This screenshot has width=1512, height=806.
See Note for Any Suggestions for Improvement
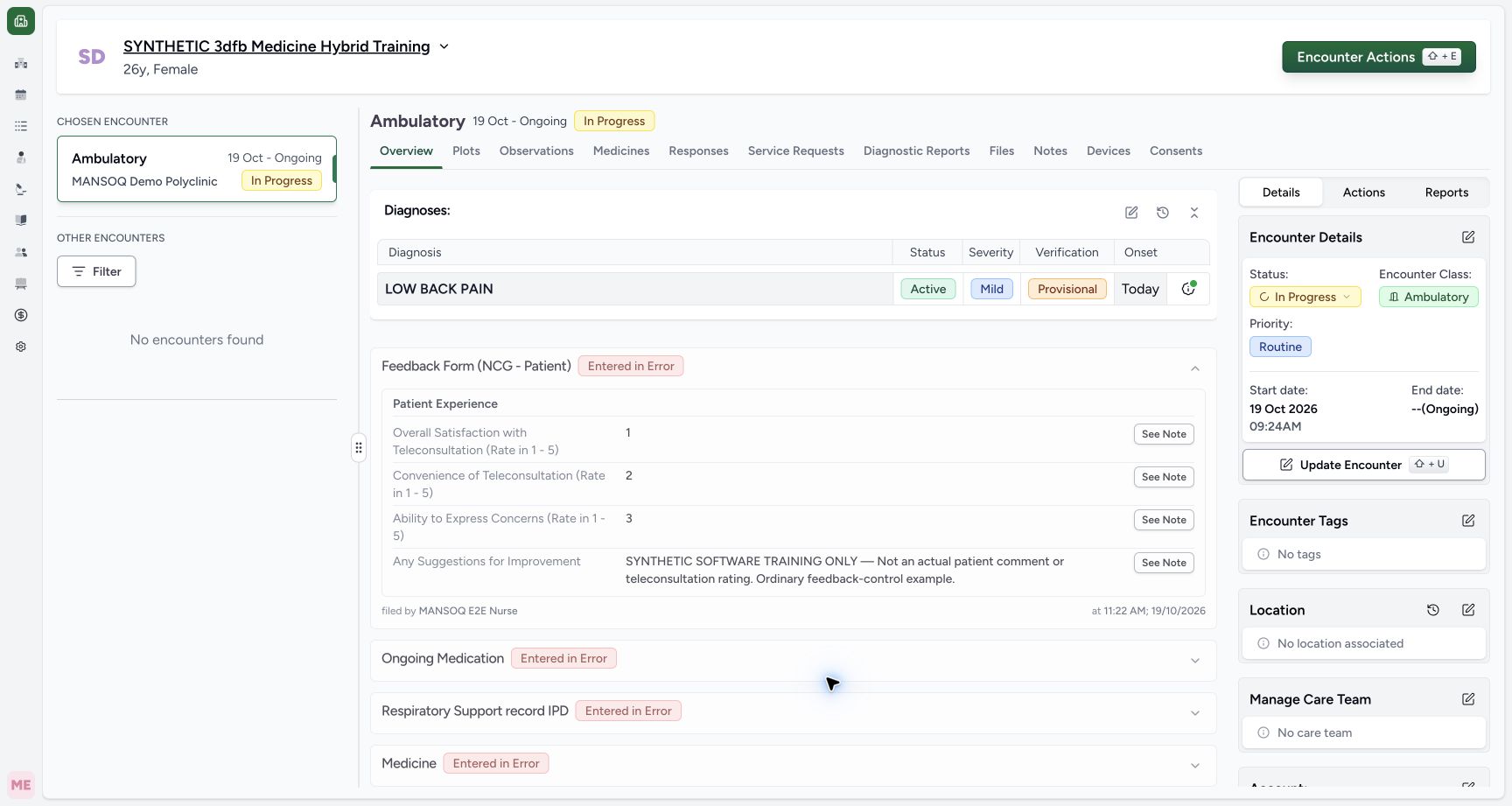(1164, 563)
